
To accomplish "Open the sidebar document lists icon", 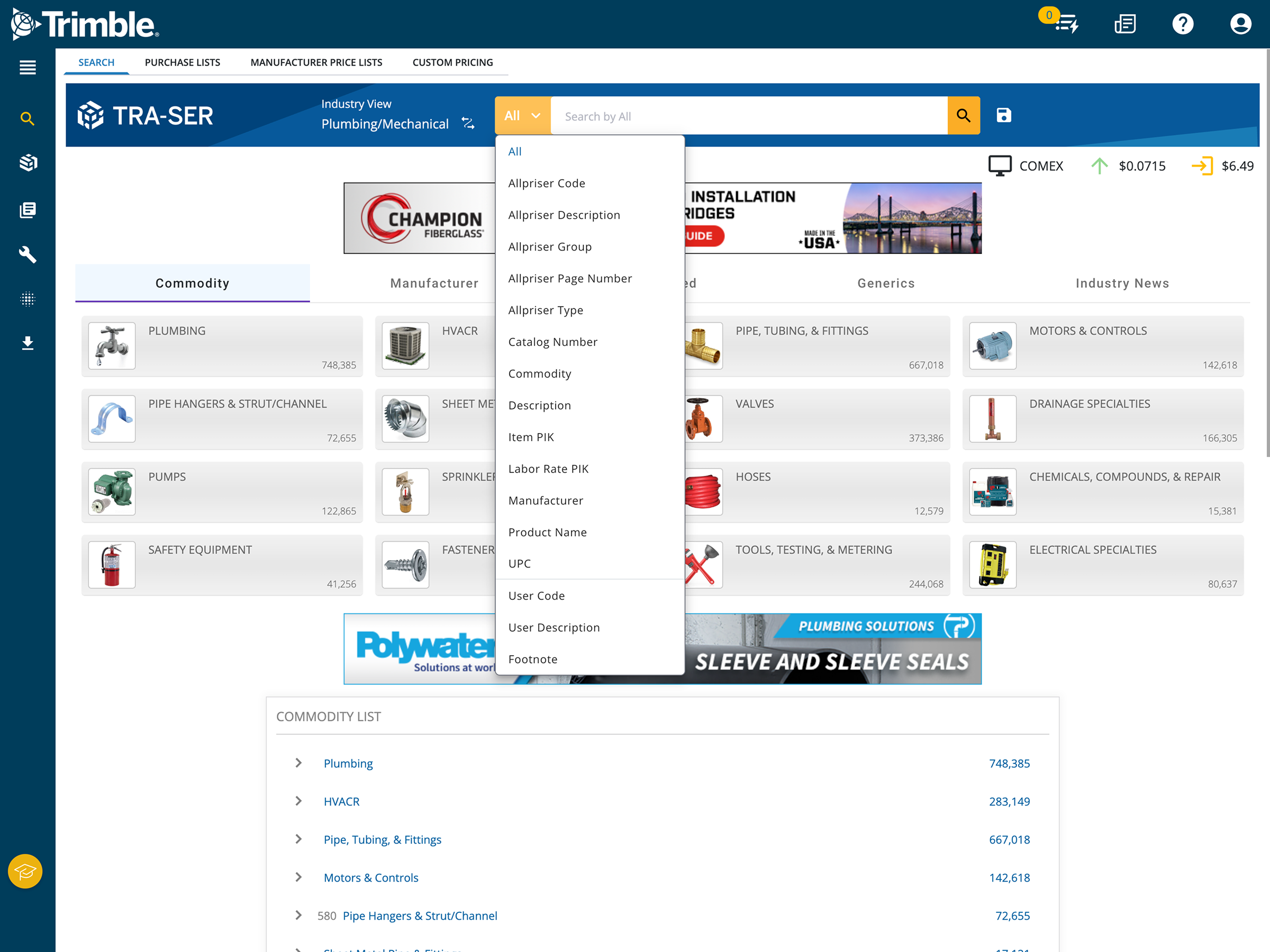I will 28,210.
